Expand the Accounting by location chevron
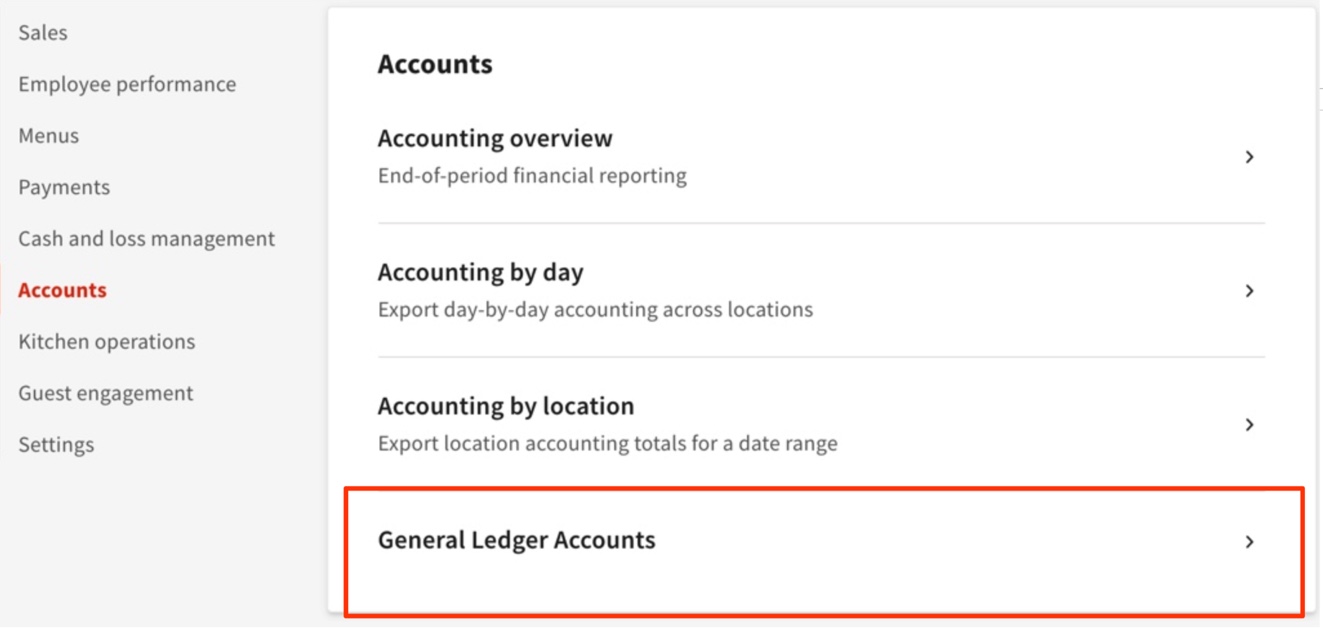The width and height of the screenshot is (1323, 628). click(1249, 425)
